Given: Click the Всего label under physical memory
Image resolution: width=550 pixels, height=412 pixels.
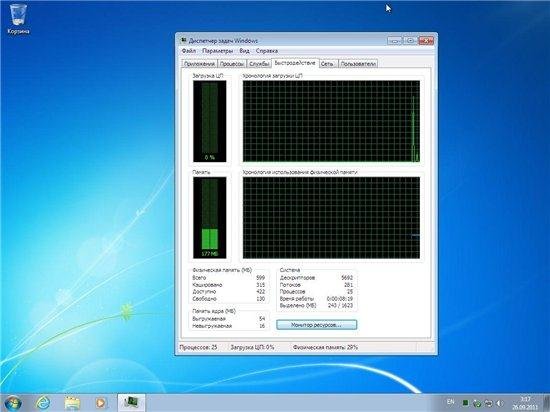Looking at the screenshot, I should click(x=199, y=277).
